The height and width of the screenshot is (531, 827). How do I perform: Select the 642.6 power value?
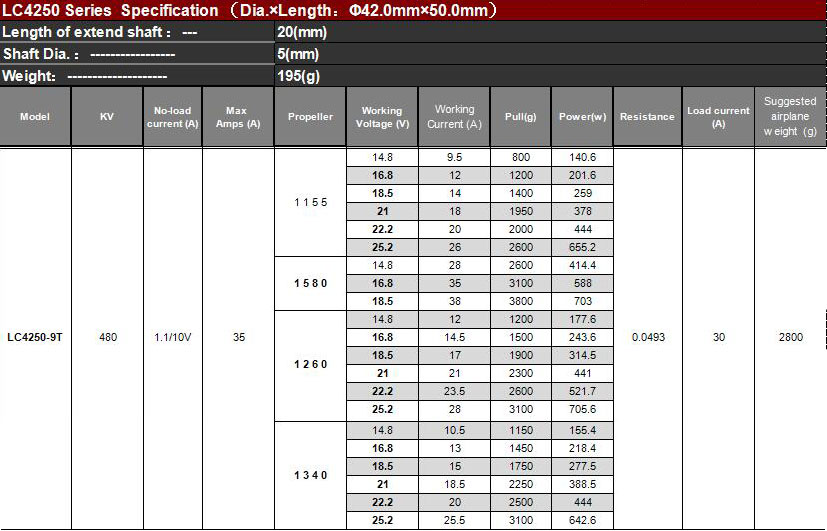click(582, 520)
